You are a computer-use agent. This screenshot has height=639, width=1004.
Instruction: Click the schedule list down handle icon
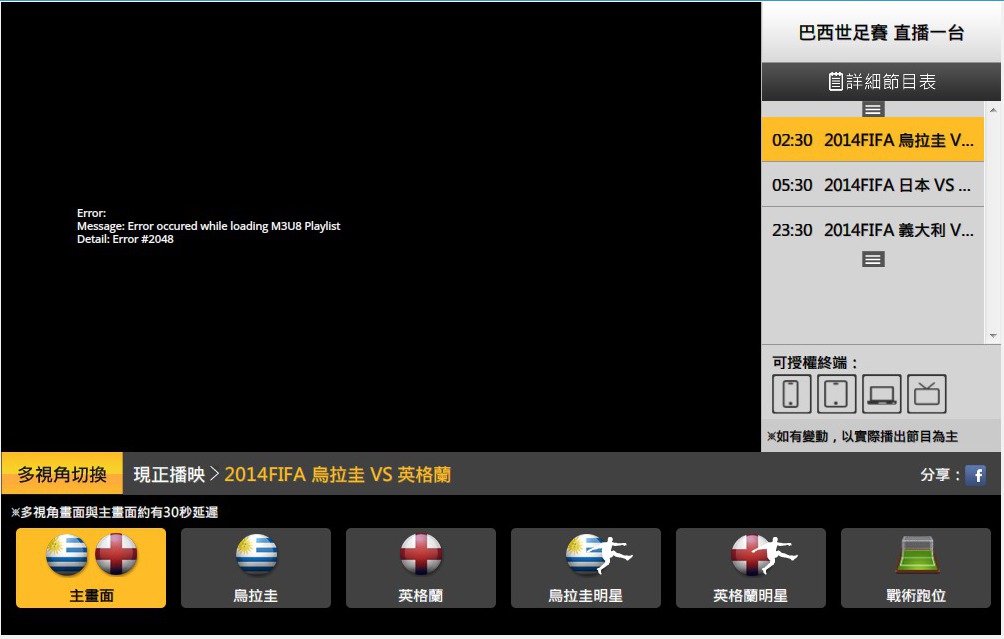(873, 259)
